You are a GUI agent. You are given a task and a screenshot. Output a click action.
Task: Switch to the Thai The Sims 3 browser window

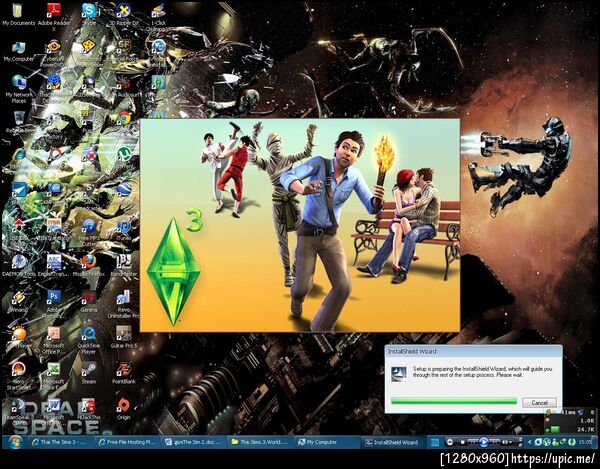(x=60, y=442)
